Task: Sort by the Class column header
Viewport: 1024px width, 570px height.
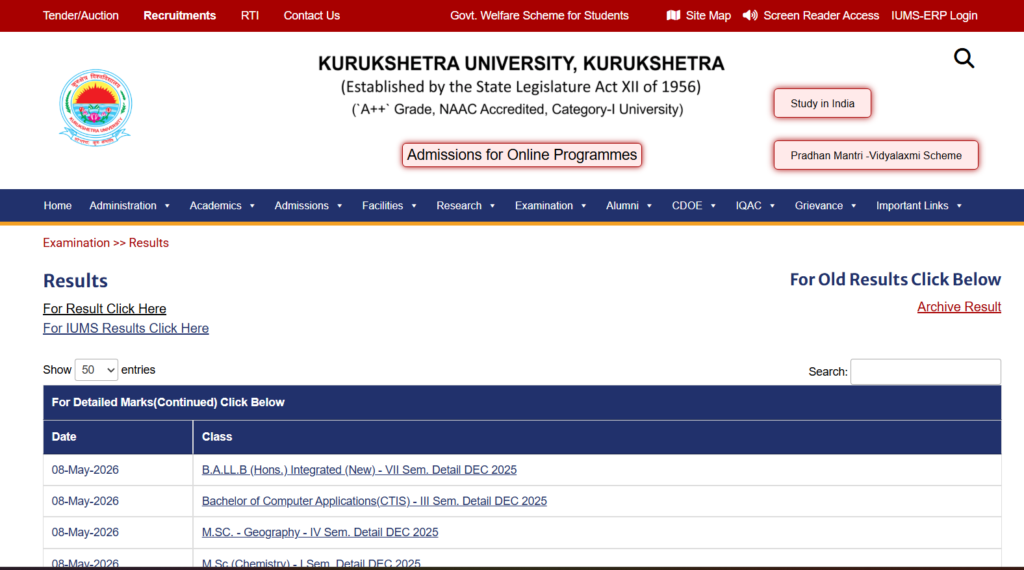Action: pyautogui.click(x=597, y=437)
